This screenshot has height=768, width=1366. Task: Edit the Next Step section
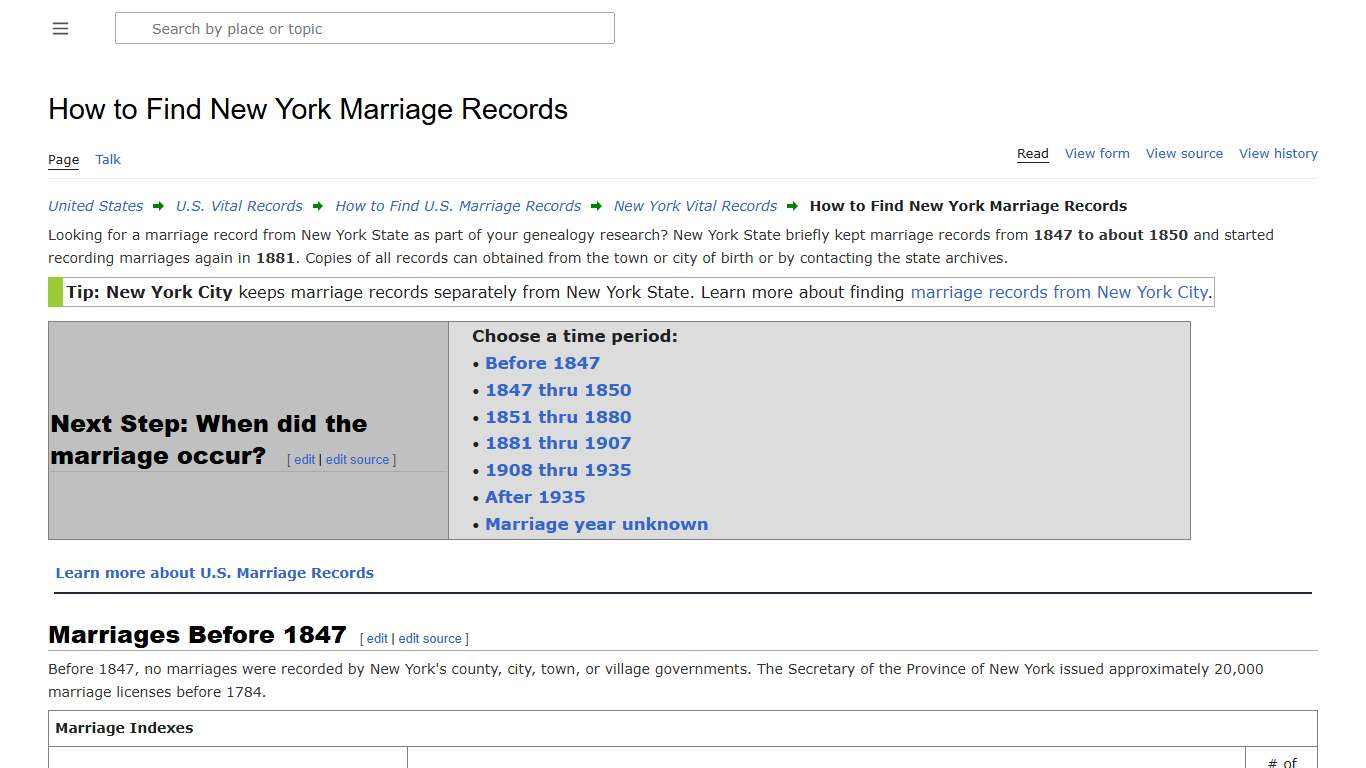(304, 459)
